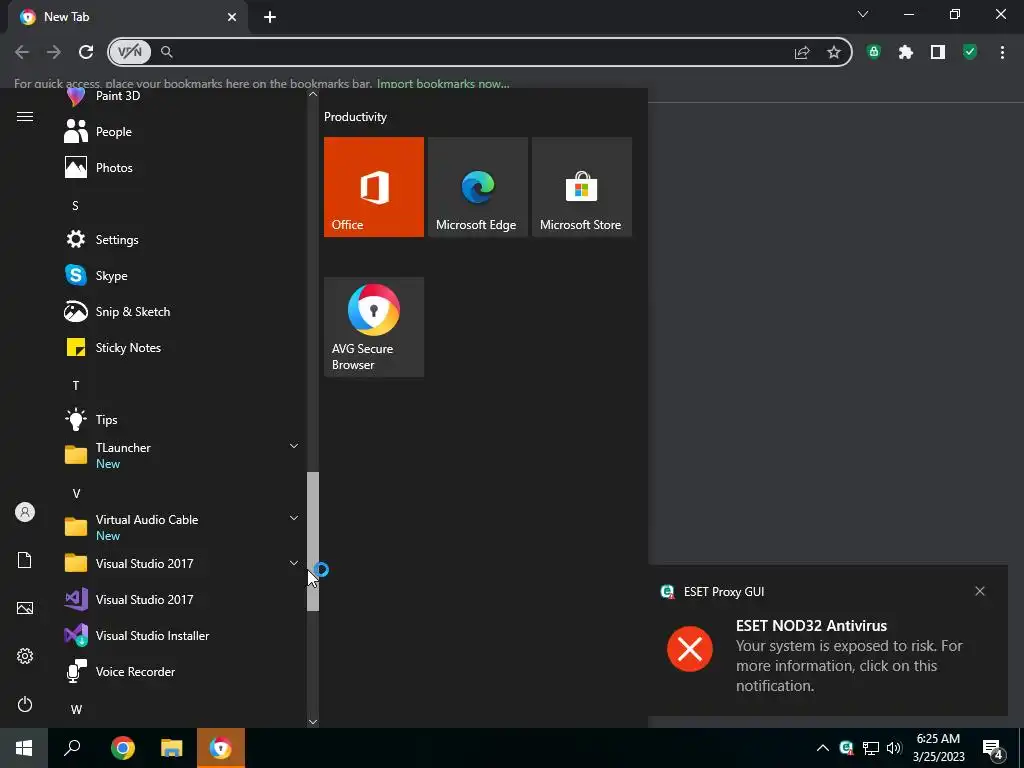Viewport: 1024px width, 768px height.
Task: Click the app list scroll-up arrow
Action: [x=313, y=95]
